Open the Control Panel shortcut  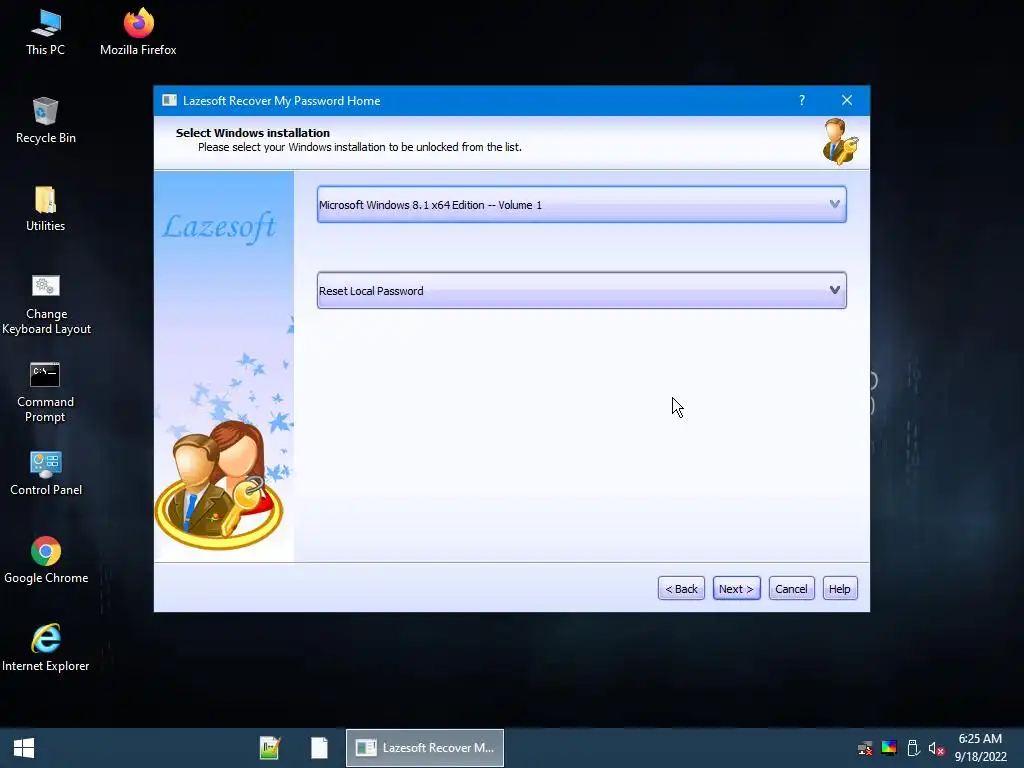pyautogui.click(x=46, y=473)
